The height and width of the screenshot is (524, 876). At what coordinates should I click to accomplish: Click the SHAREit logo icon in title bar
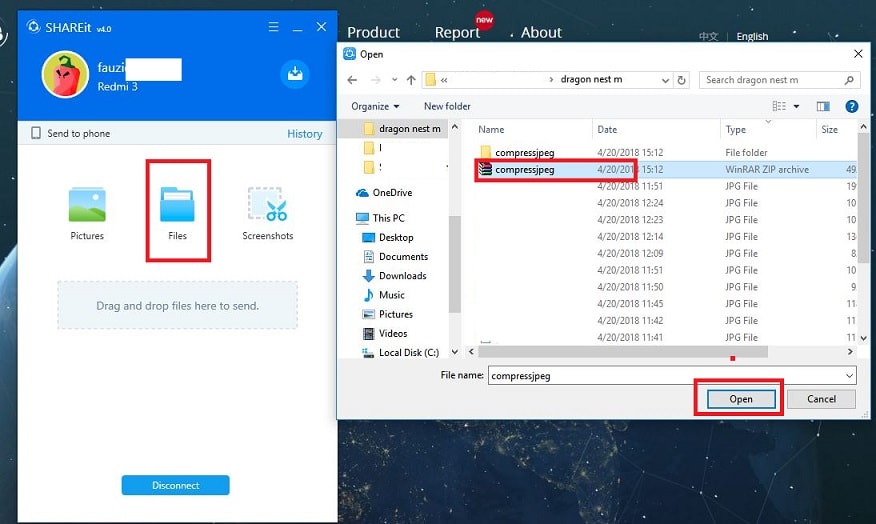[34, 27]
